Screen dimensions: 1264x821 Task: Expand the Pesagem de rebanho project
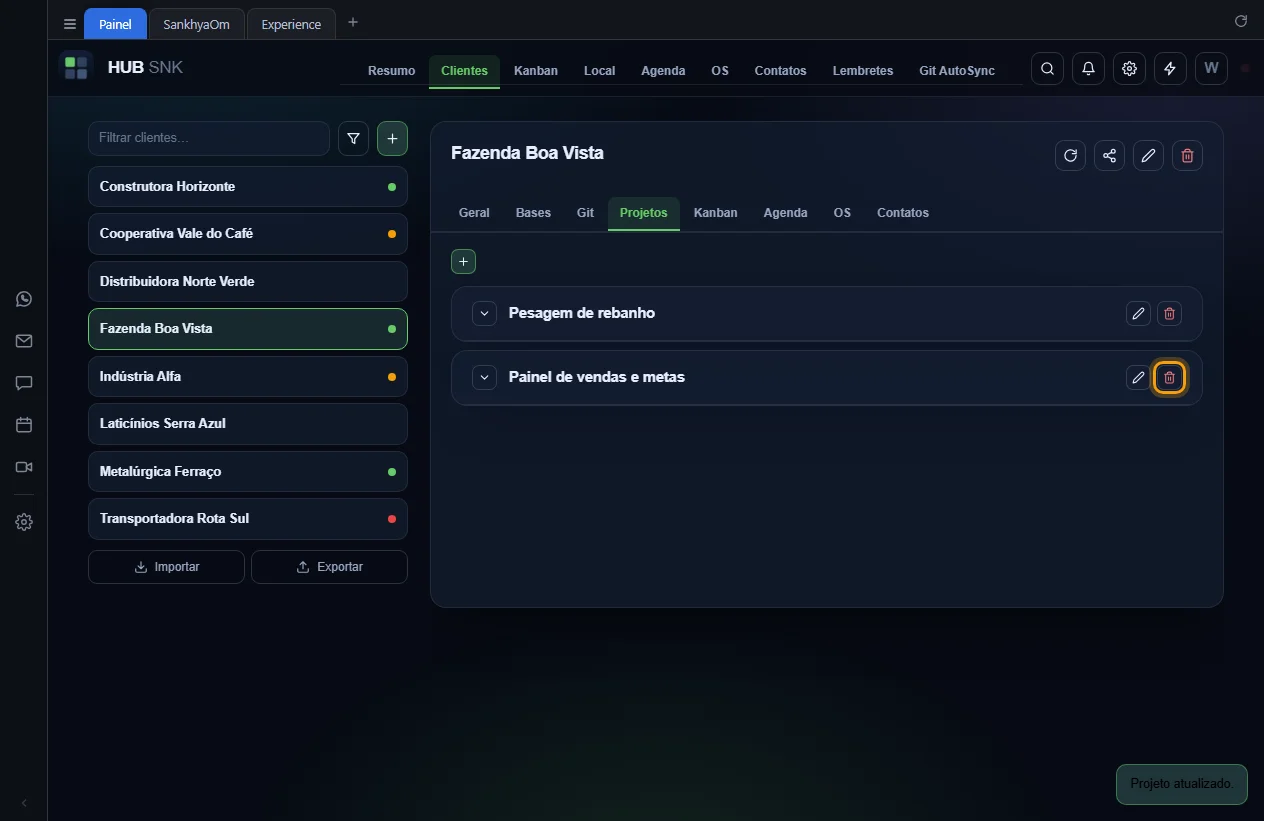[484, 314]
